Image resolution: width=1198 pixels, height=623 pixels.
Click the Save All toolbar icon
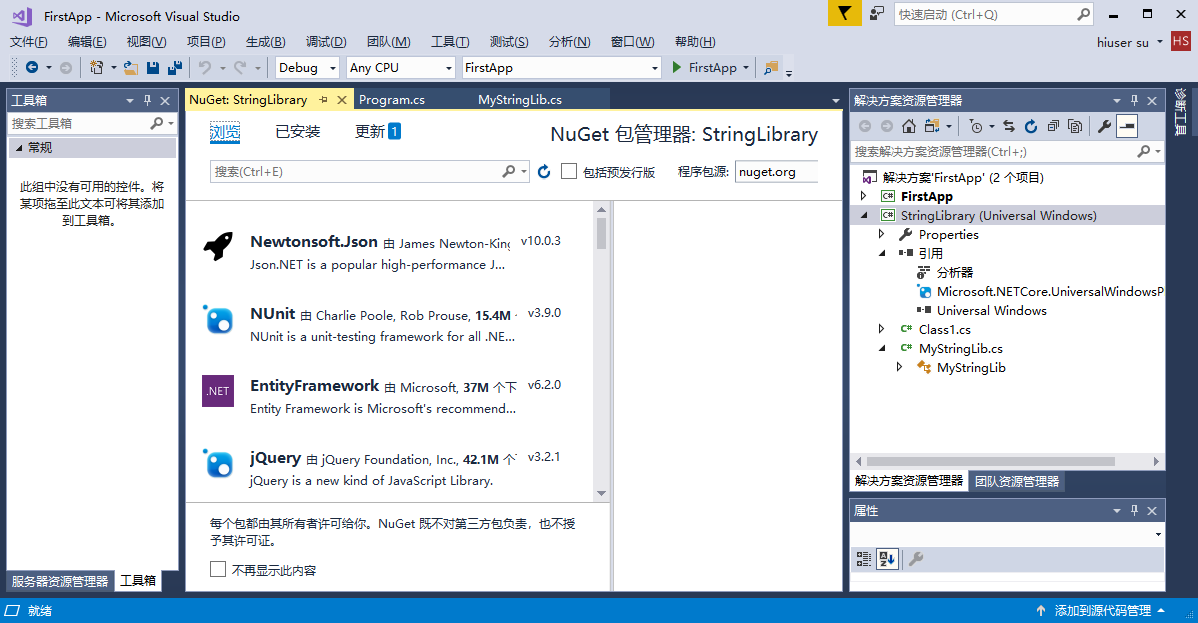click(175, 68)
